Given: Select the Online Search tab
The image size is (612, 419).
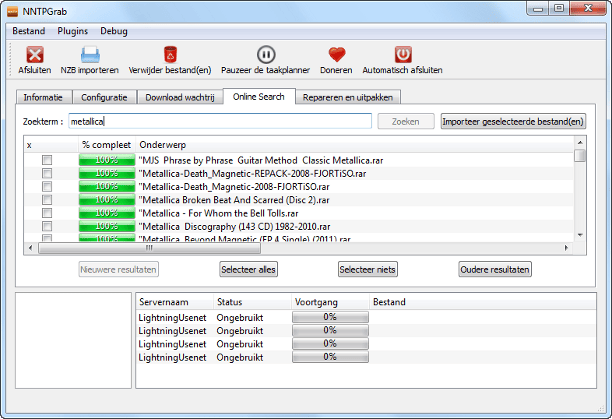Looking at the screenshot, I should tap(259, 96).
